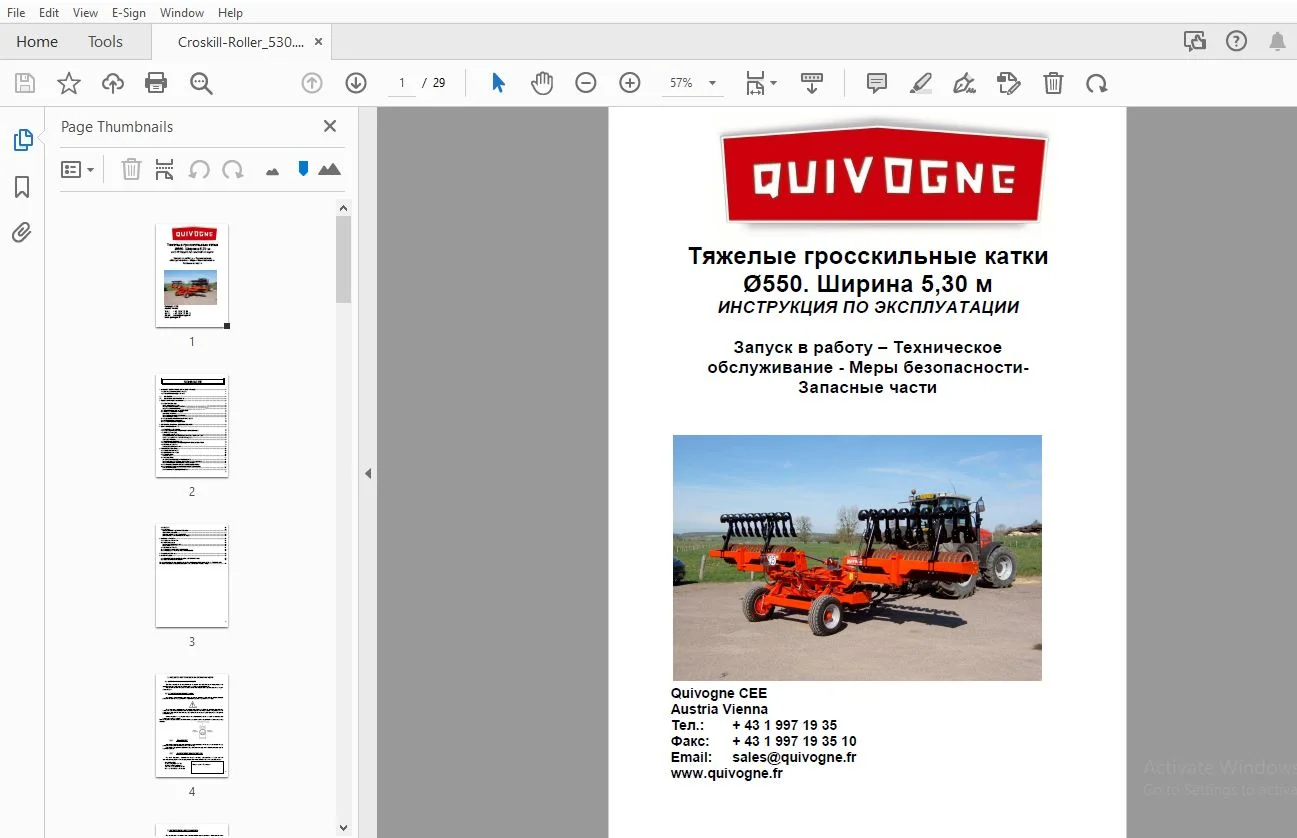Open the help question mark icon
The height and width of the screenshot is (838, 1297).
click(1236, 41)
